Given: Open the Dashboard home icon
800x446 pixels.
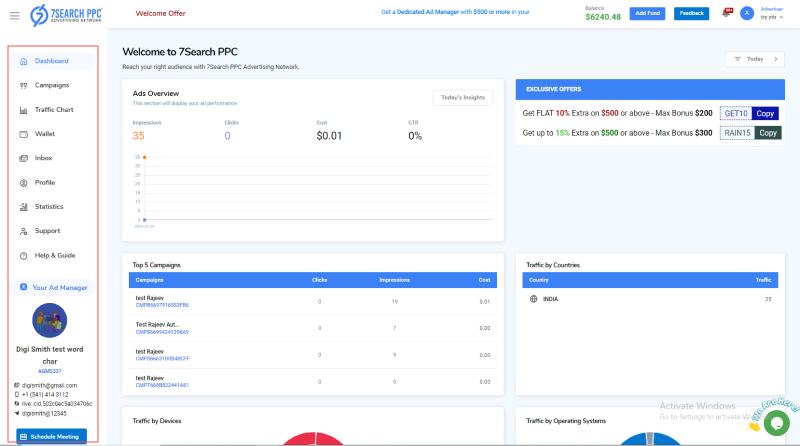Looking at the screenshot, I should click(23, 61).
